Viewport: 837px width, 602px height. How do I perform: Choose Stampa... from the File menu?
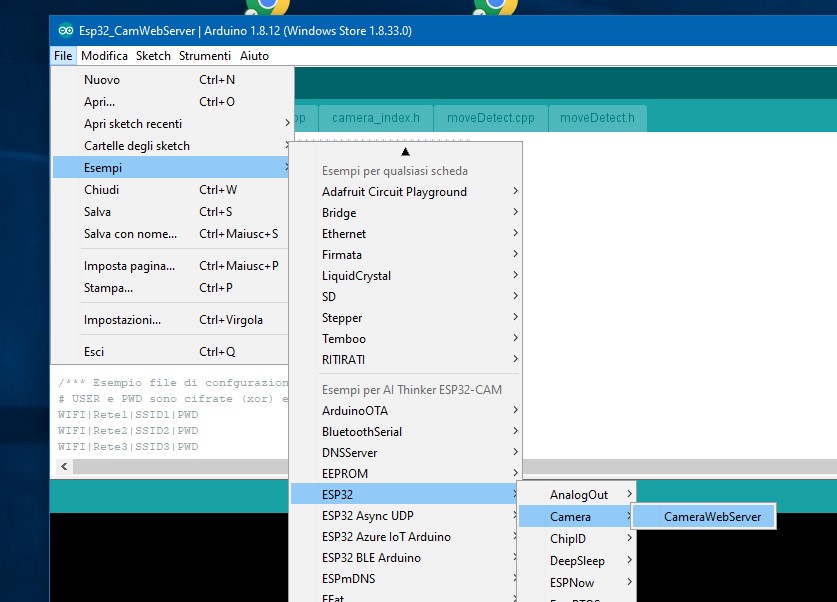172,288
